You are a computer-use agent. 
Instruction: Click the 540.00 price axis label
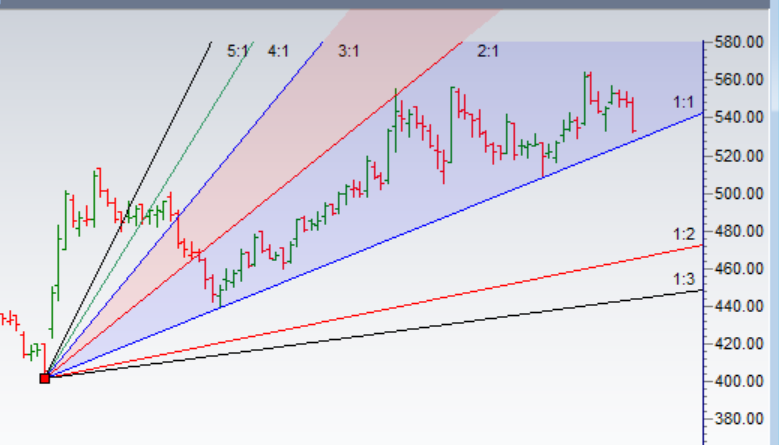[x=739, y=118]
